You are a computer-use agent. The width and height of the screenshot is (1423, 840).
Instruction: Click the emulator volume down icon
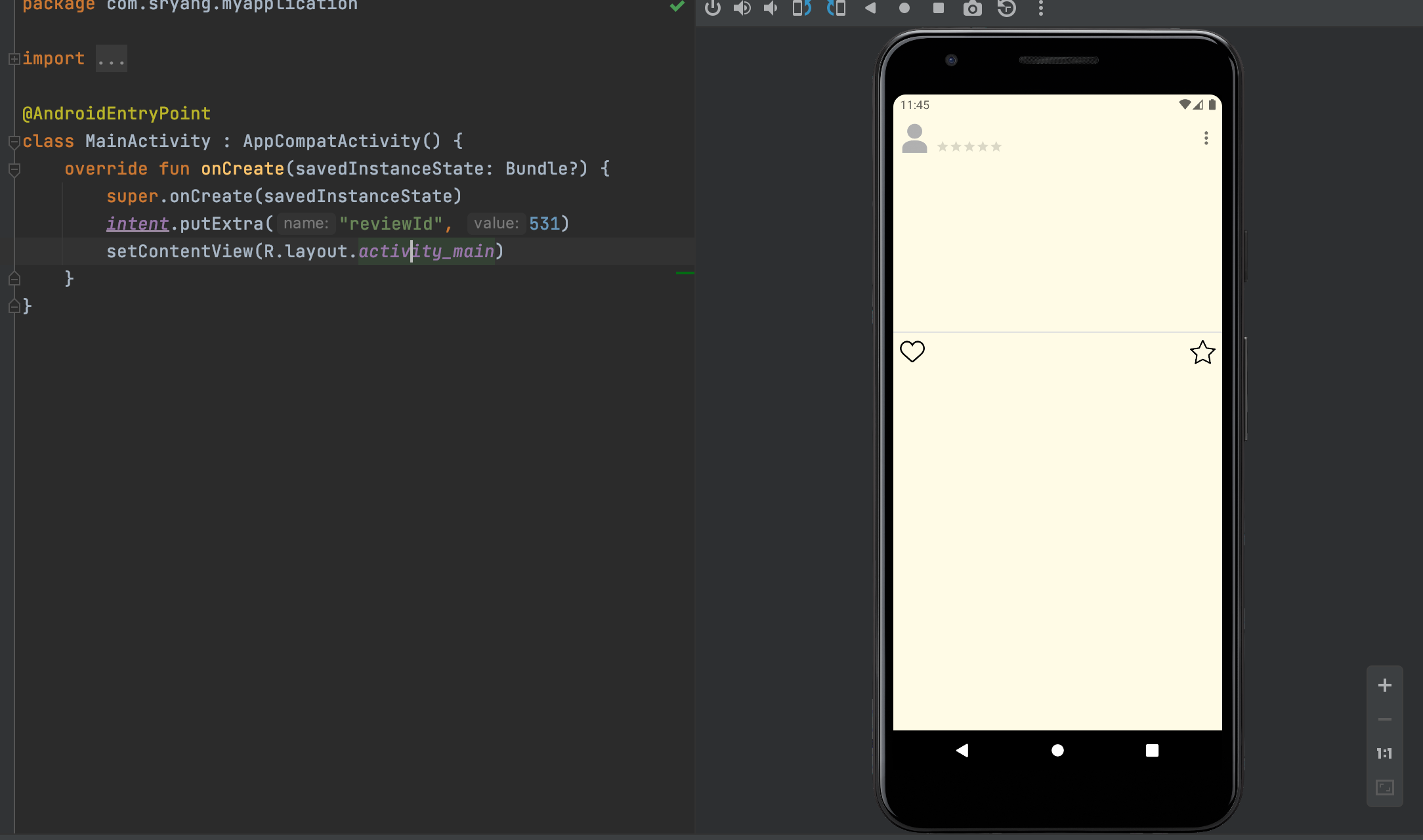[x=771, y=9]
